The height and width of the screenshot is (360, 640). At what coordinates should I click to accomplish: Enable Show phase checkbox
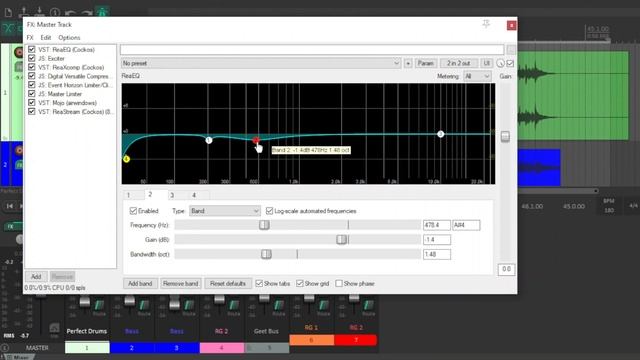point(339,283)
